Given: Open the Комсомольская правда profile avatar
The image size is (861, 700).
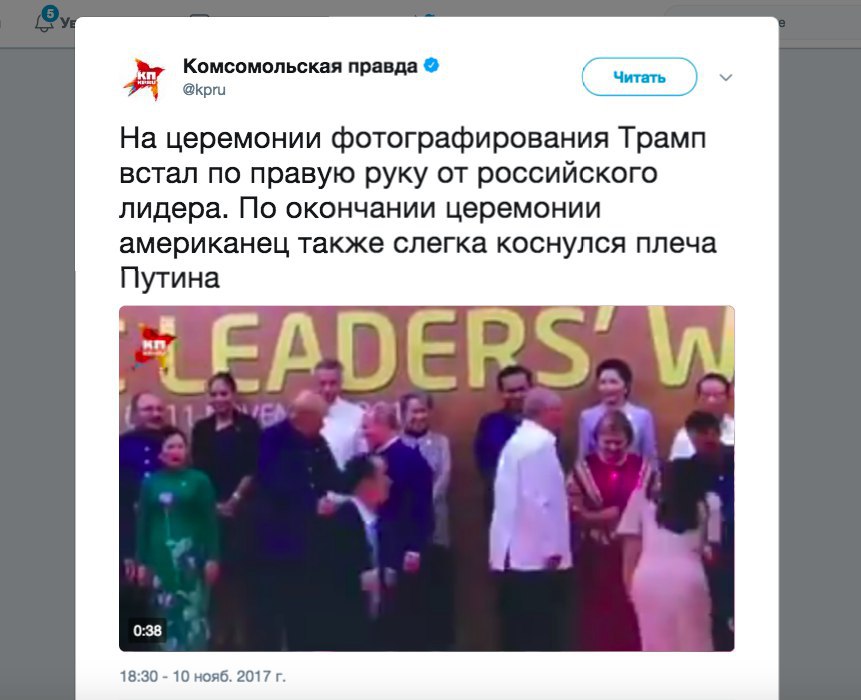Looking at the screenshot, I should 144,79.
